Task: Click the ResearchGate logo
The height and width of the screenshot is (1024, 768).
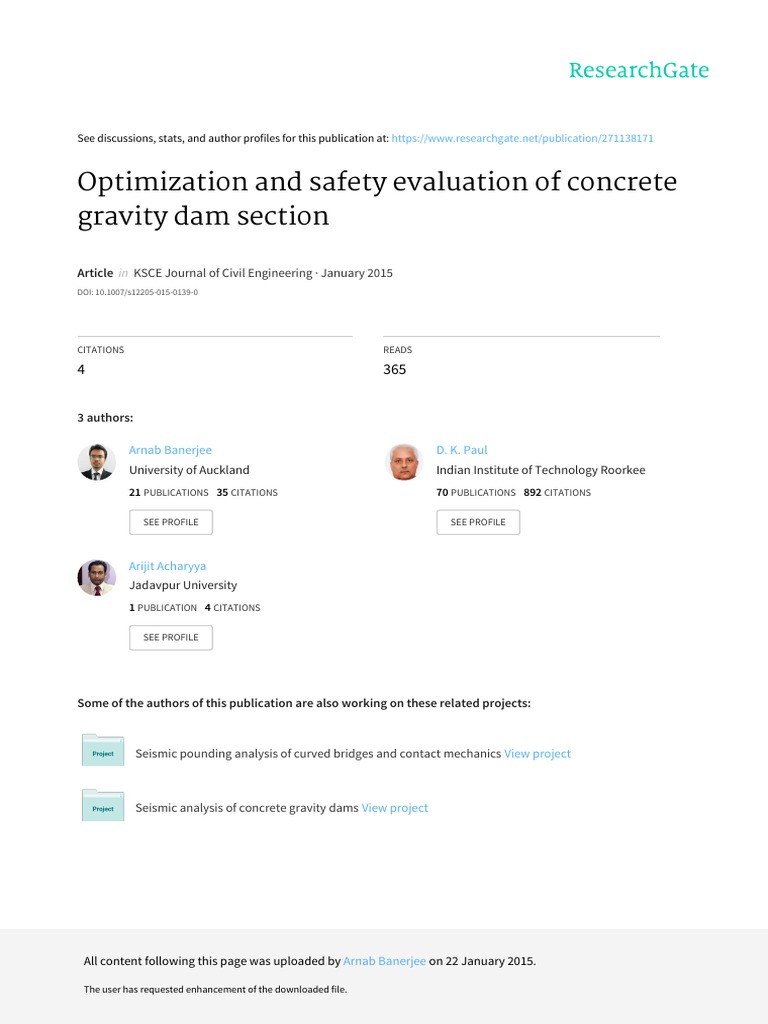Action: (638, 70)
